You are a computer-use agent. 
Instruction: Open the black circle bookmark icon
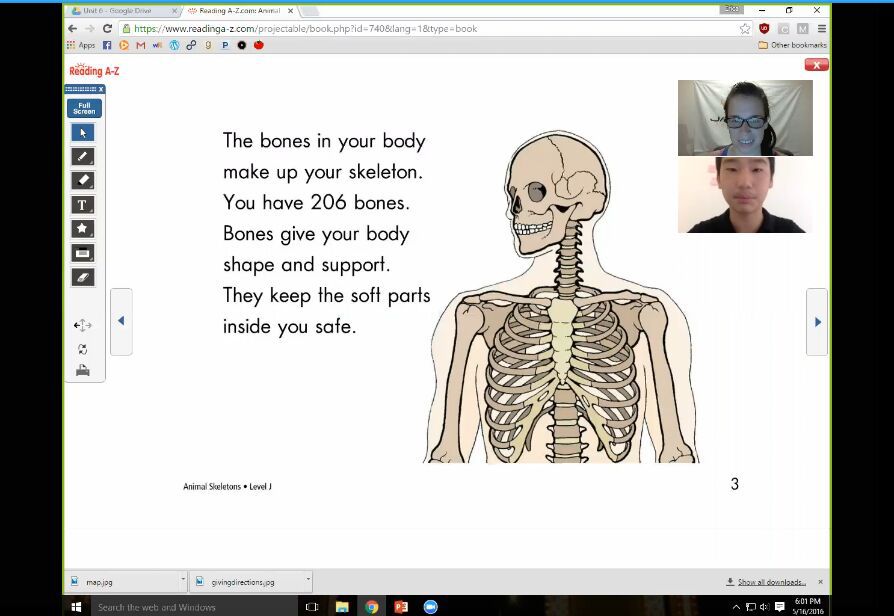coord(242,45)
